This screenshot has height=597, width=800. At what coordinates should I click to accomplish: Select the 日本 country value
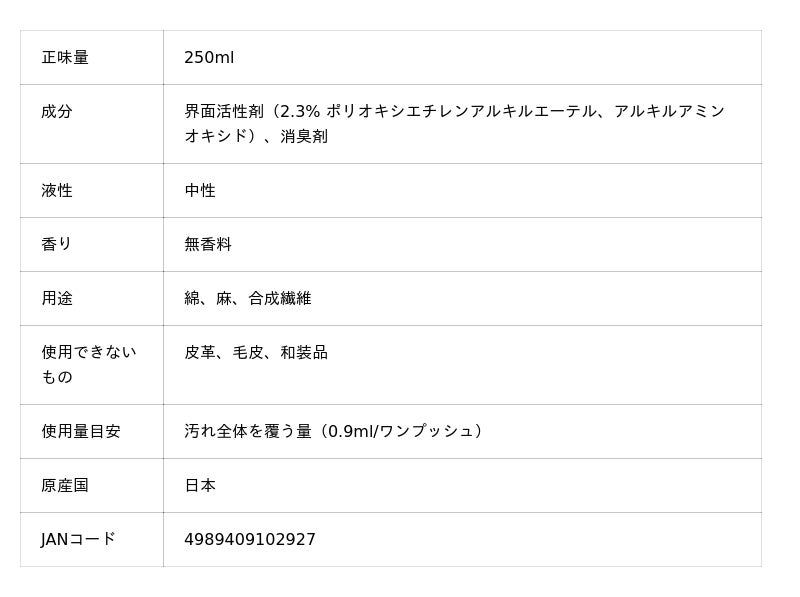click(200, 485)
